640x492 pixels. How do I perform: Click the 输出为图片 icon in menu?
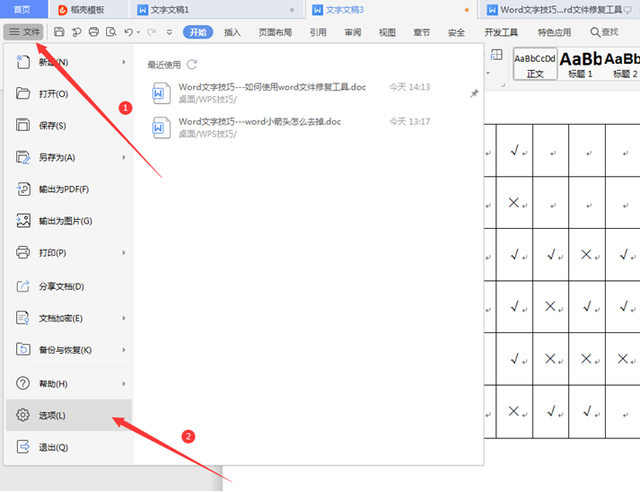pyautogui.click(x=23, y=221)
